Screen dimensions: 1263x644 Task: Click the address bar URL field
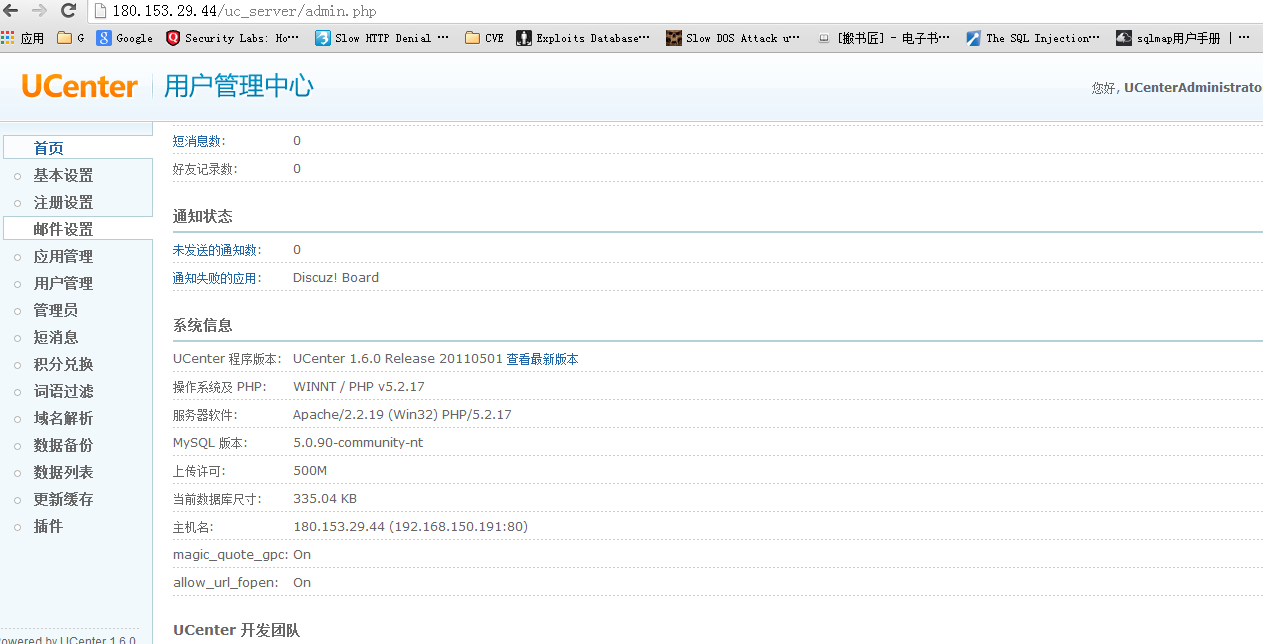676,11
